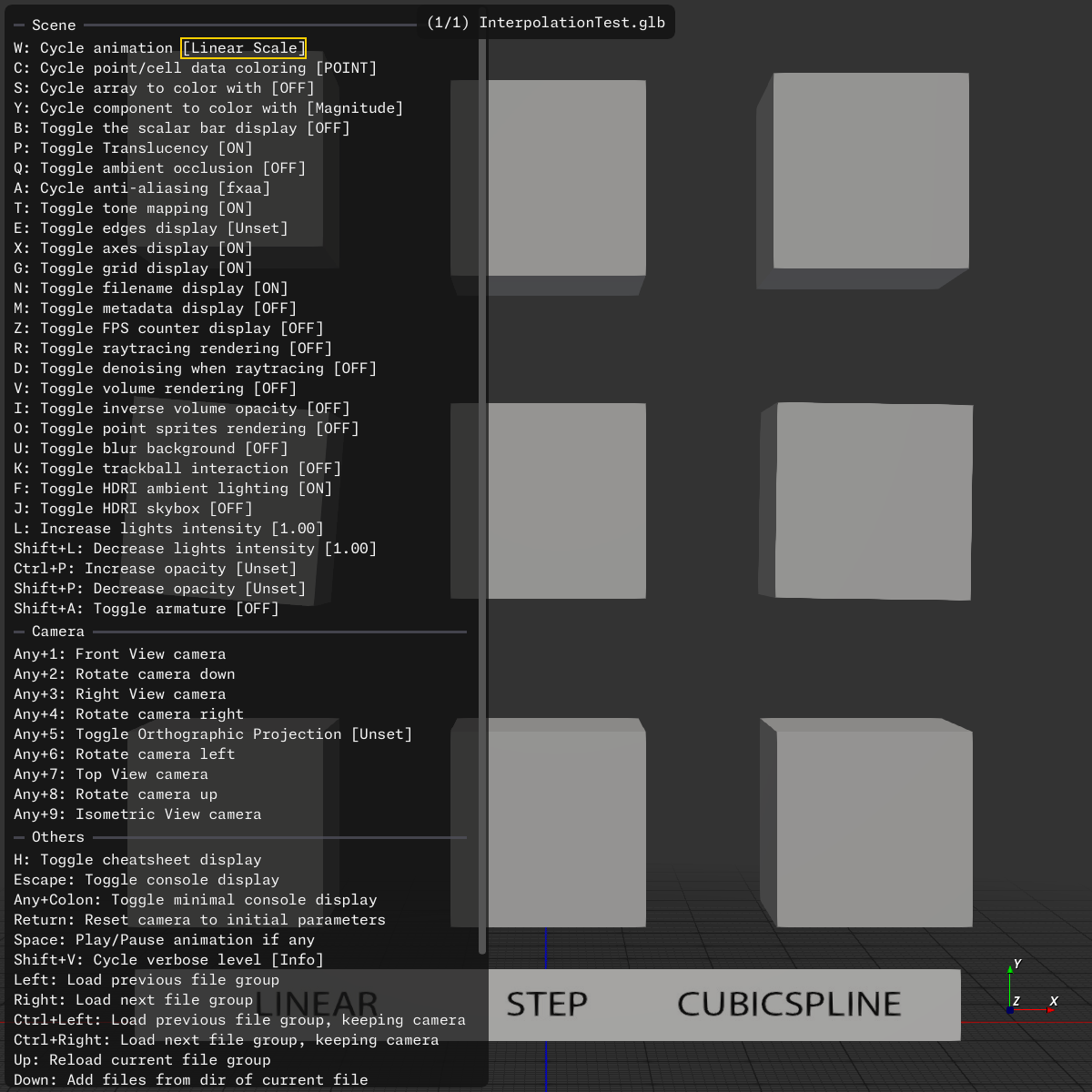
Task: Cycle verbose level currently set to Info
Action: coord(168,960)
